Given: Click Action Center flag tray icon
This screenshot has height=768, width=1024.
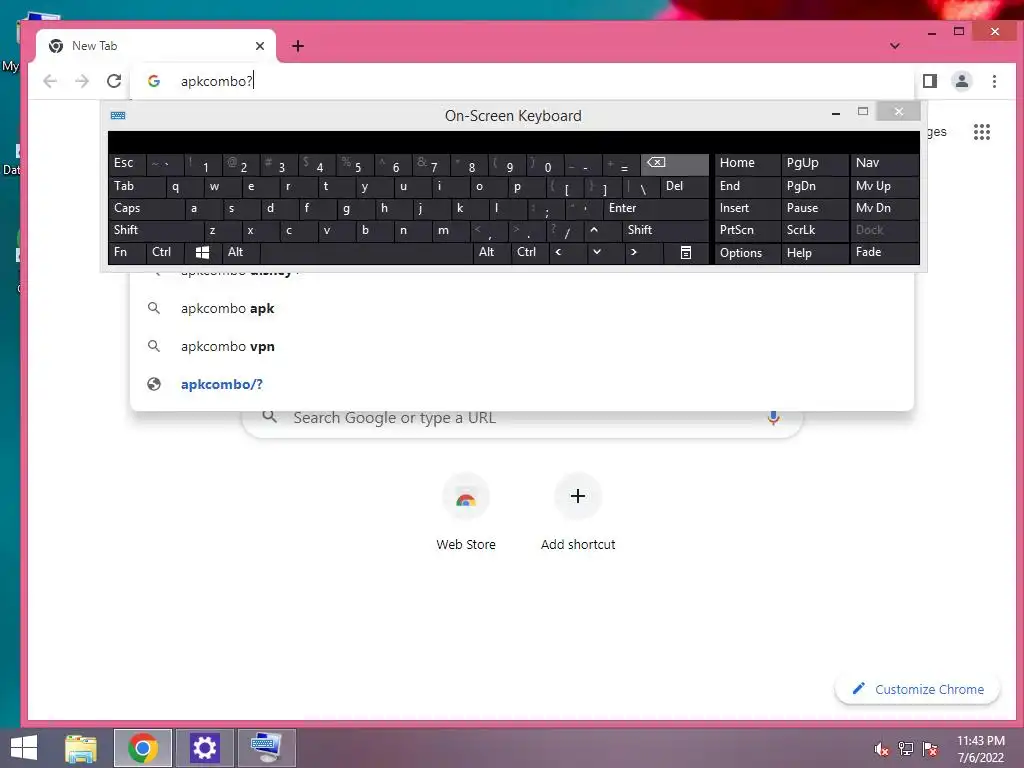Looking at the screenshot, I should [930, 749].
